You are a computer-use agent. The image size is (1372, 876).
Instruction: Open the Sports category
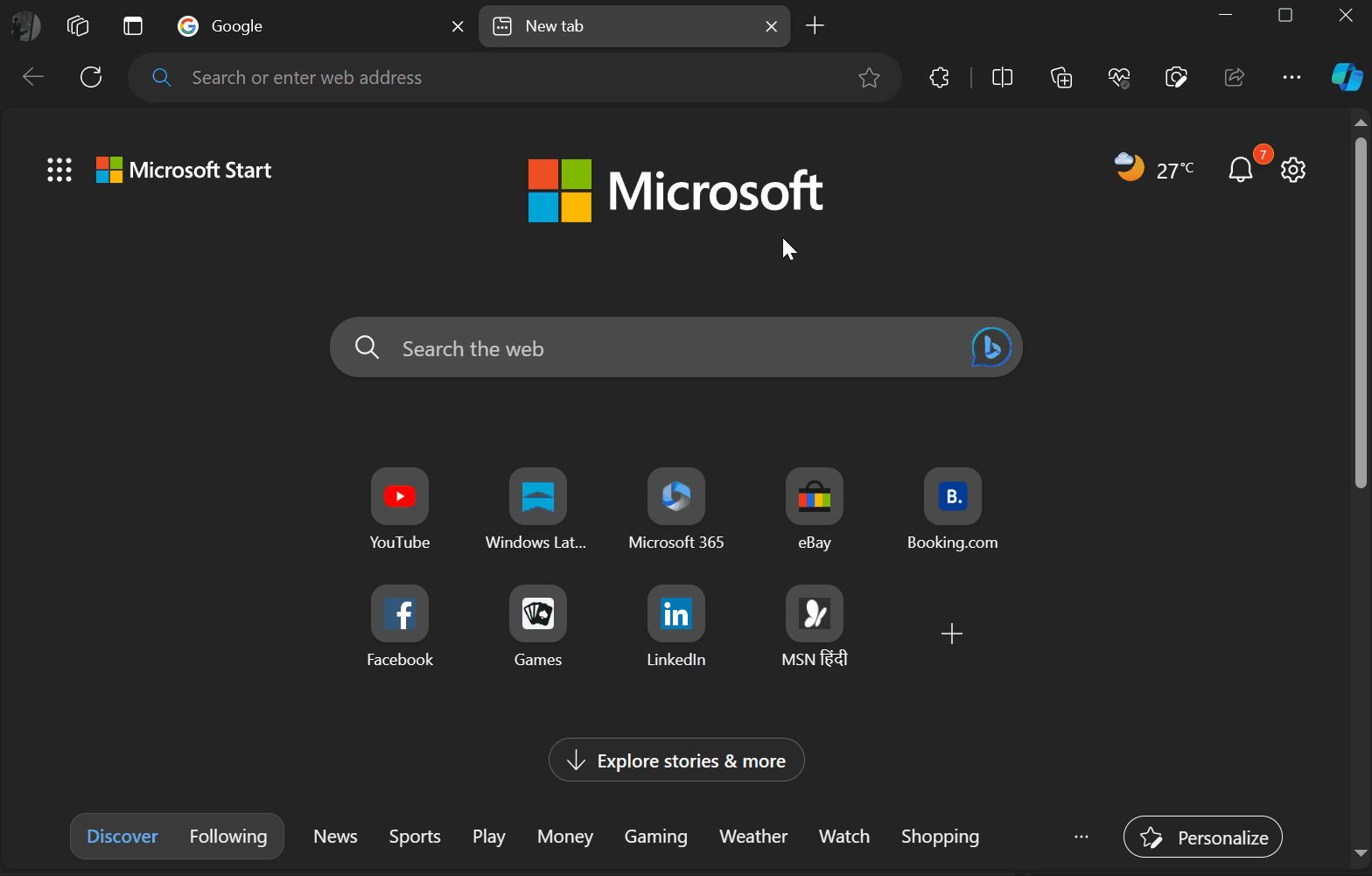tap(415, 837)
